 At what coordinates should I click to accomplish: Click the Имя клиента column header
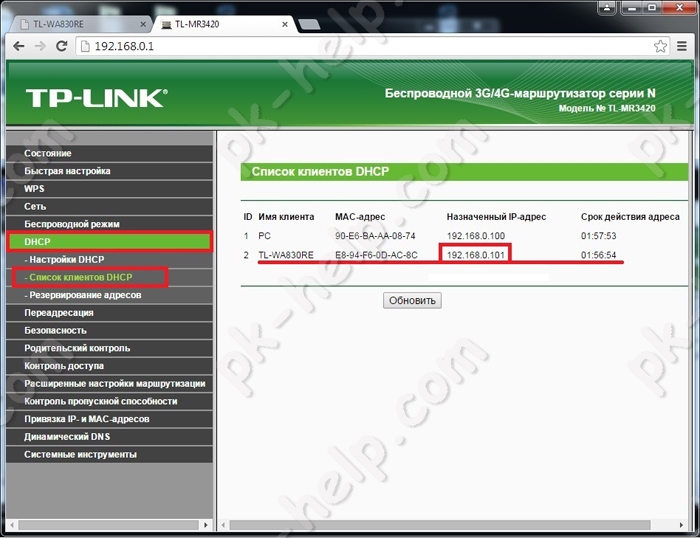[286, 217]
